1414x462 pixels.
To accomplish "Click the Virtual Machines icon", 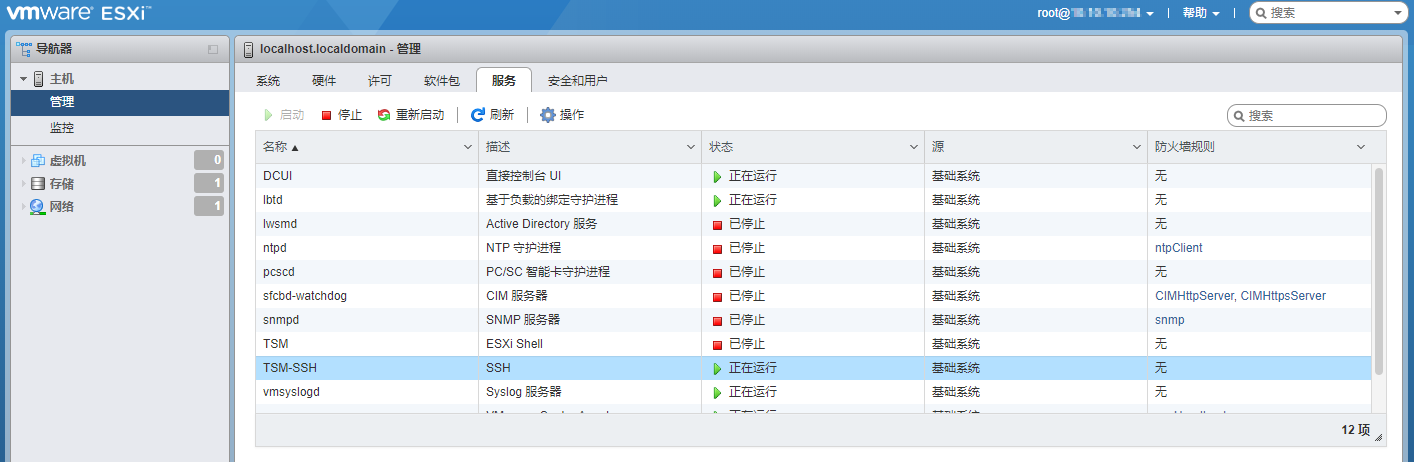I will tap(39, 160).
